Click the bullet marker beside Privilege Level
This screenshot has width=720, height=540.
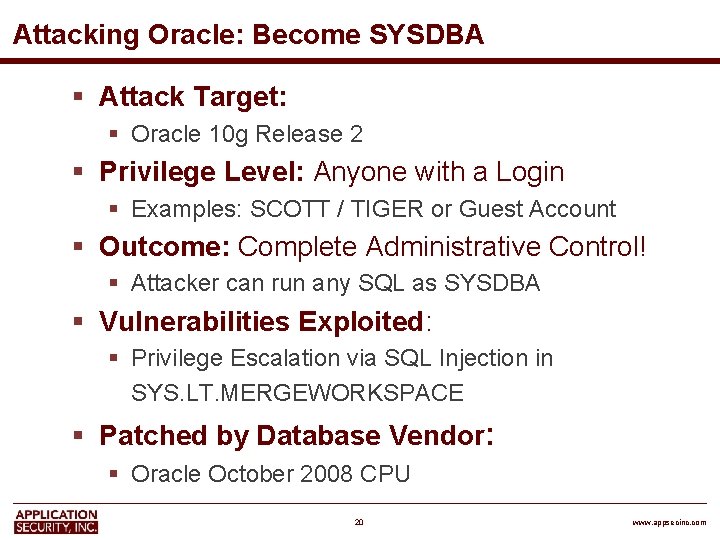tap(78, 172)
